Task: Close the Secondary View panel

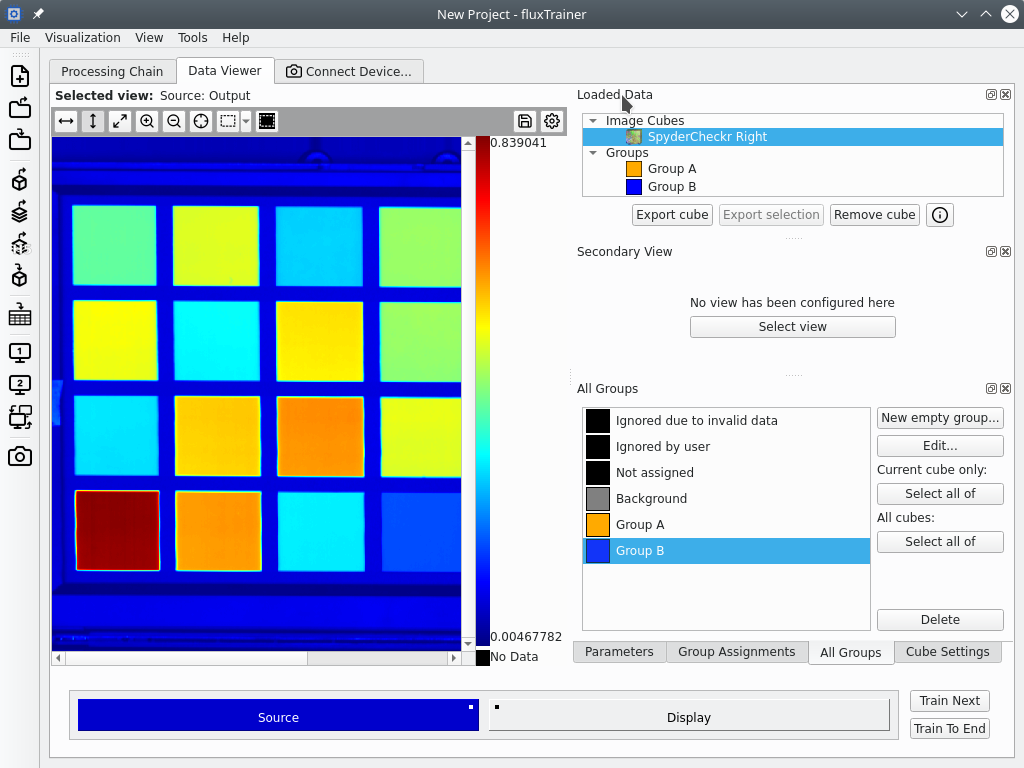Action: click(x=1006, y=251)
